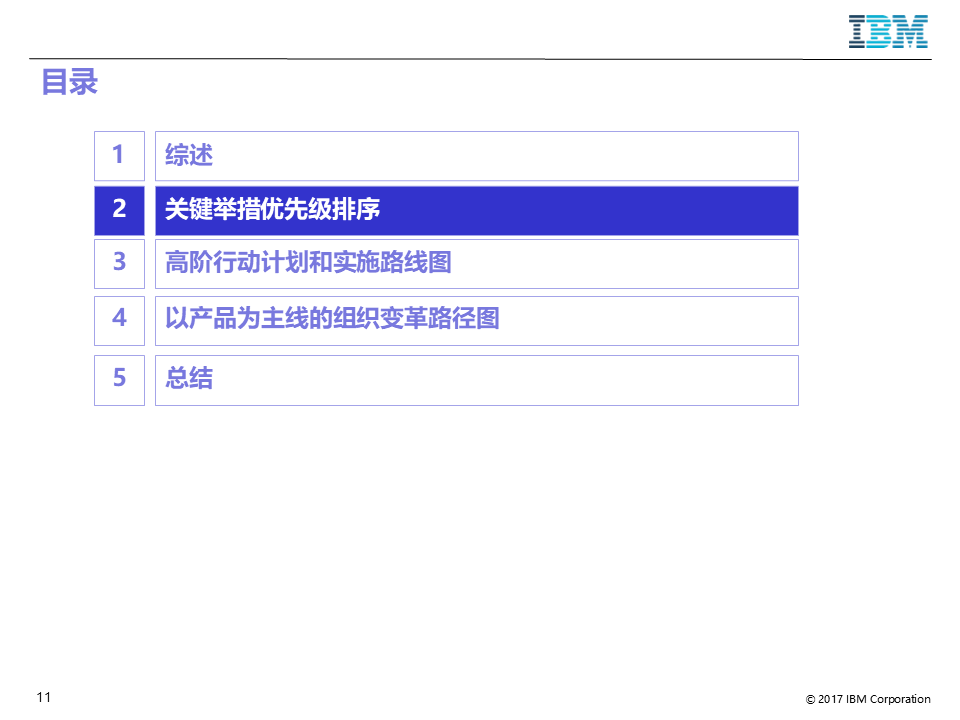960x720 pixels.
Task: Click the IBM logo
Action: (x=888, y=32)
